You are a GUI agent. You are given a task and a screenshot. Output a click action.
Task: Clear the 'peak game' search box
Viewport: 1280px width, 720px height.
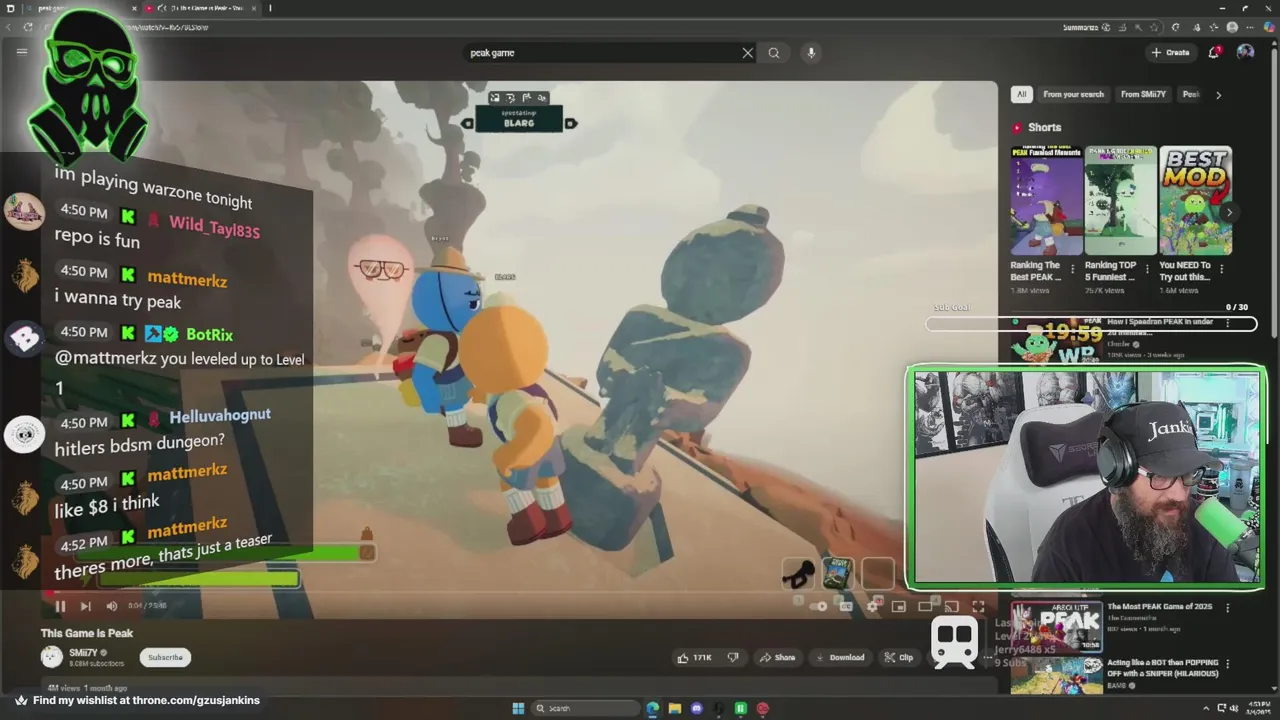[x=747, y=53]
